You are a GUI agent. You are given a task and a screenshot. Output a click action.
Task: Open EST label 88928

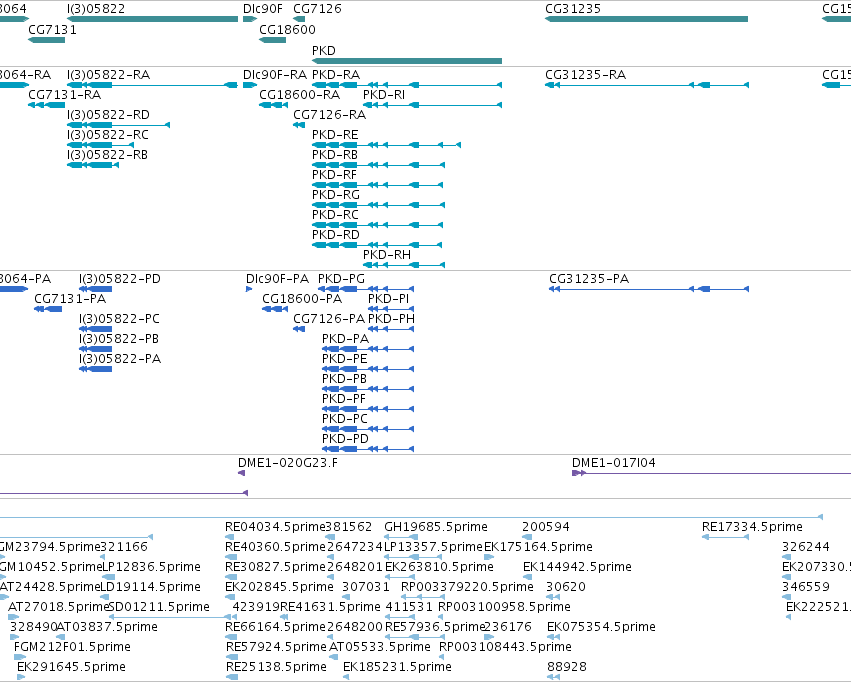[x=567, y=666]
